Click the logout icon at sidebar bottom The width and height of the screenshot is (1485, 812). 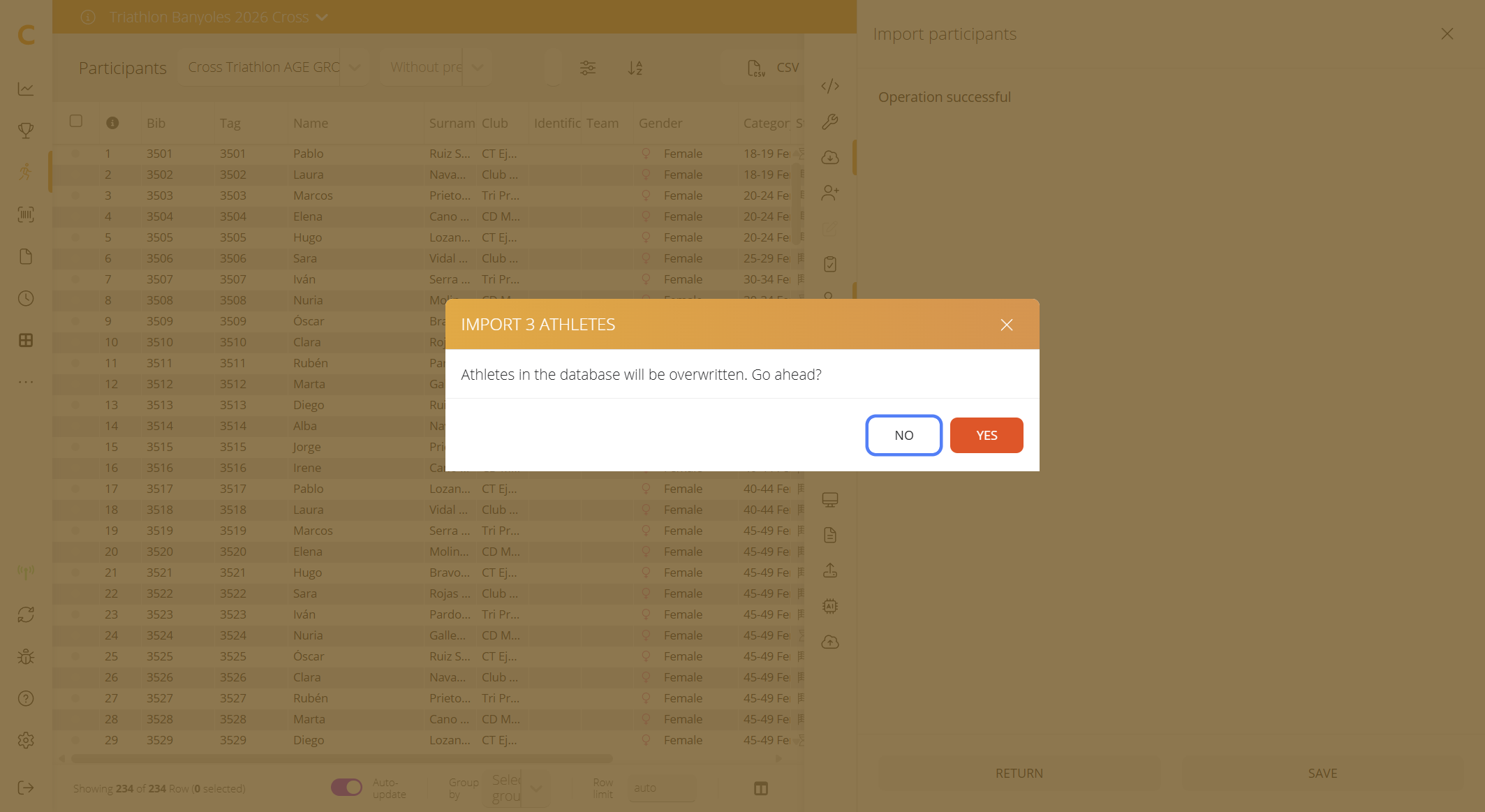point(26,788)
